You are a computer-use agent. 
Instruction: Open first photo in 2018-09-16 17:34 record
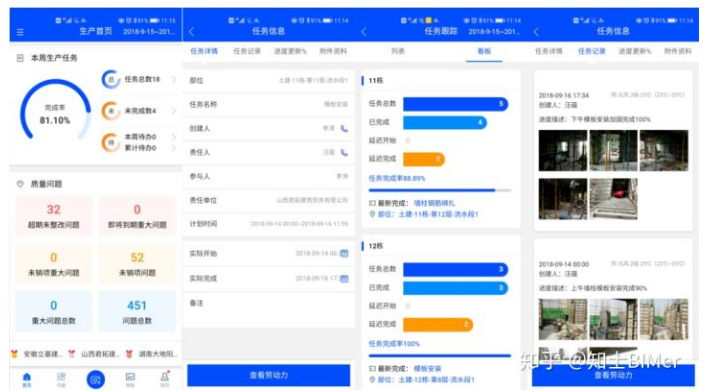coord(563,151)
